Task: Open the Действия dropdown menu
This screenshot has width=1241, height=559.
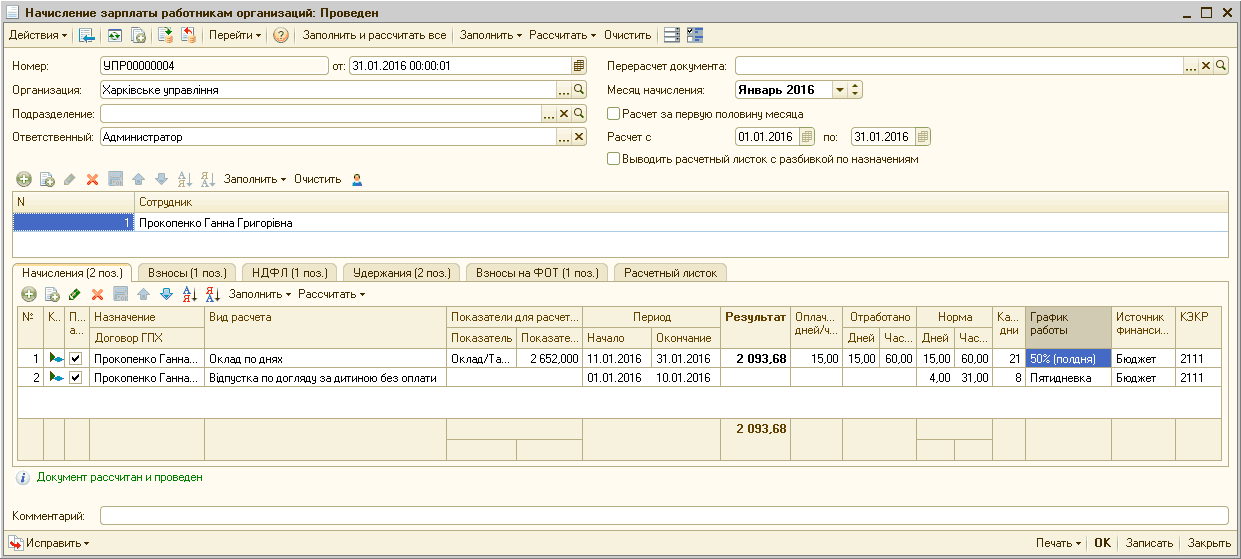Action: point(38,35)
